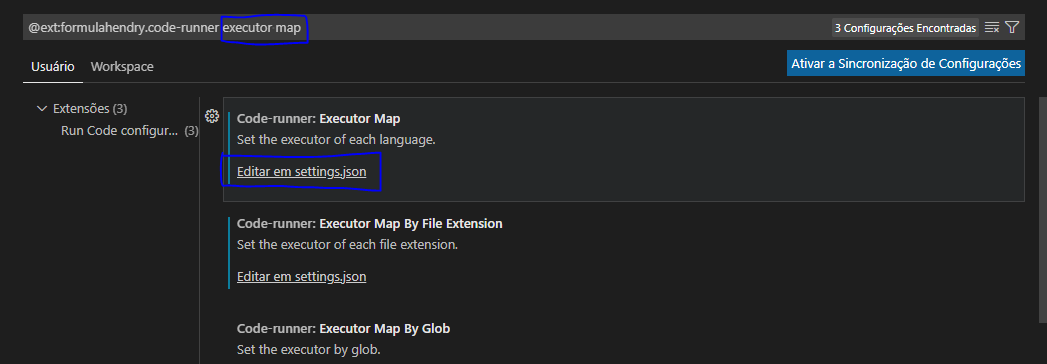Click the count badge beside Run Code configuration
This screenshot has width=1047, height=364.
pyautogui.click(x=192, y=131)
